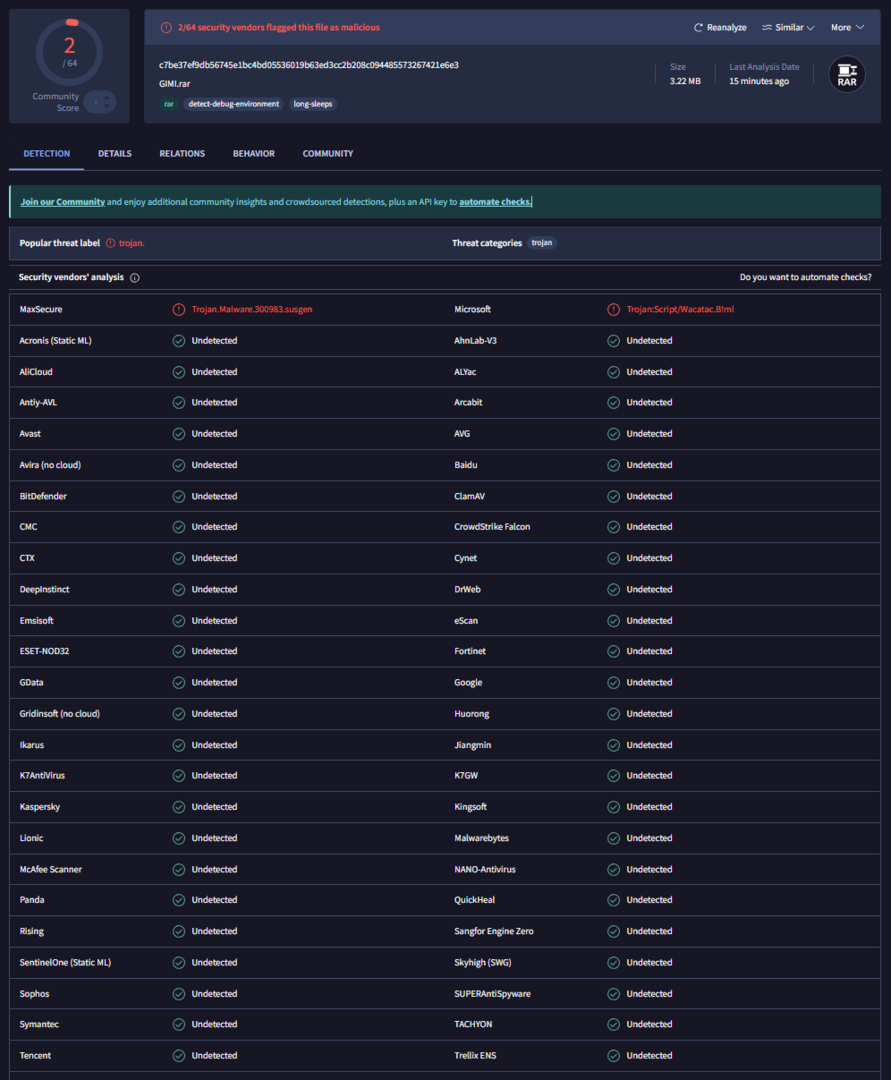Click the RAR file type icon
Viewport: 891px width, 1080px height.
point(846,74)
